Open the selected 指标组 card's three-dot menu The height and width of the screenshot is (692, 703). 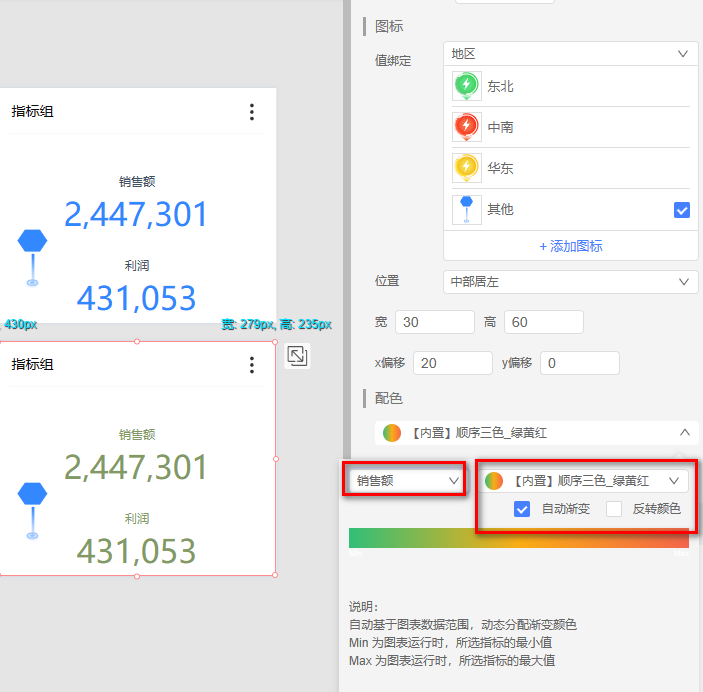(x=252, y=365)
